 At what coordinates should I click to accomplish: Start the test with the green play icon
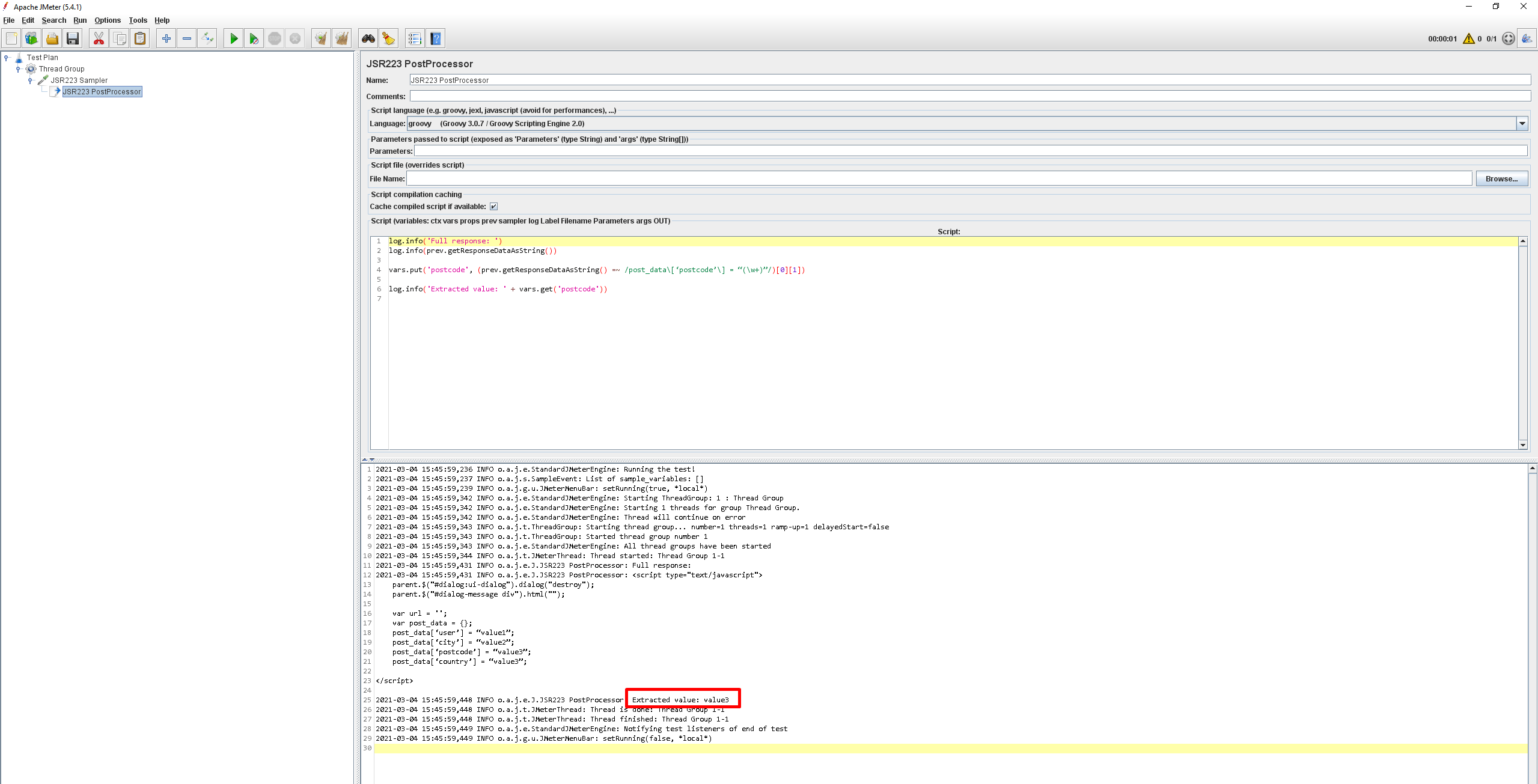click(234, 38)
